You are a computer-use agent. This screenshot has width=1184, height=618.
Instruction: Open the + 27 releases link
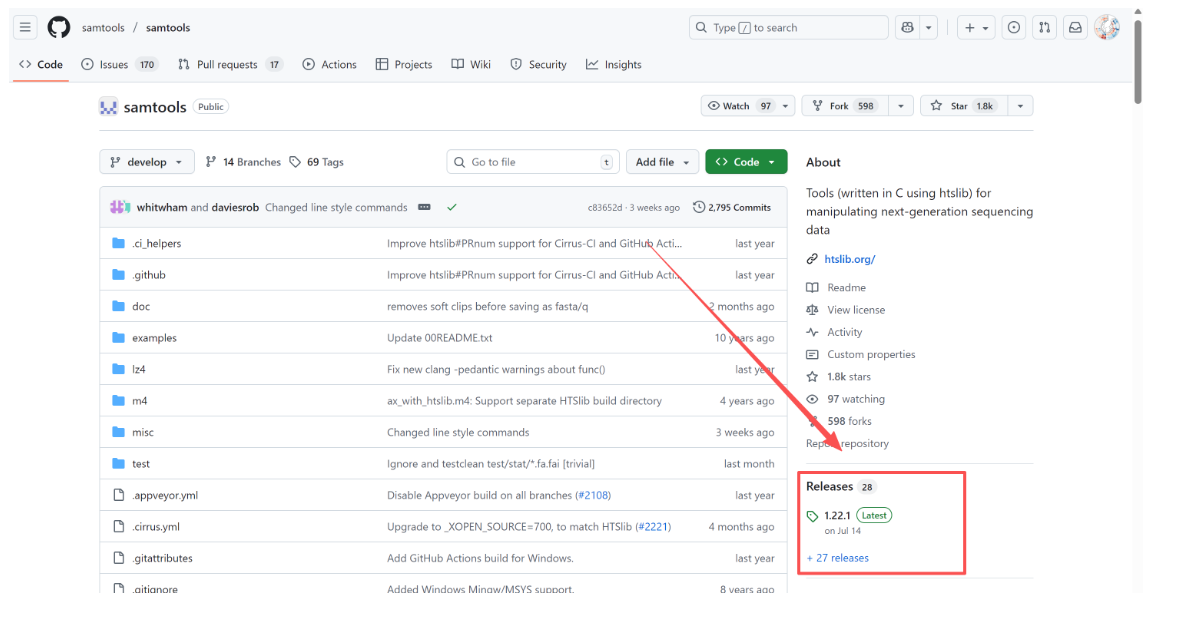(x=837, y=558)
